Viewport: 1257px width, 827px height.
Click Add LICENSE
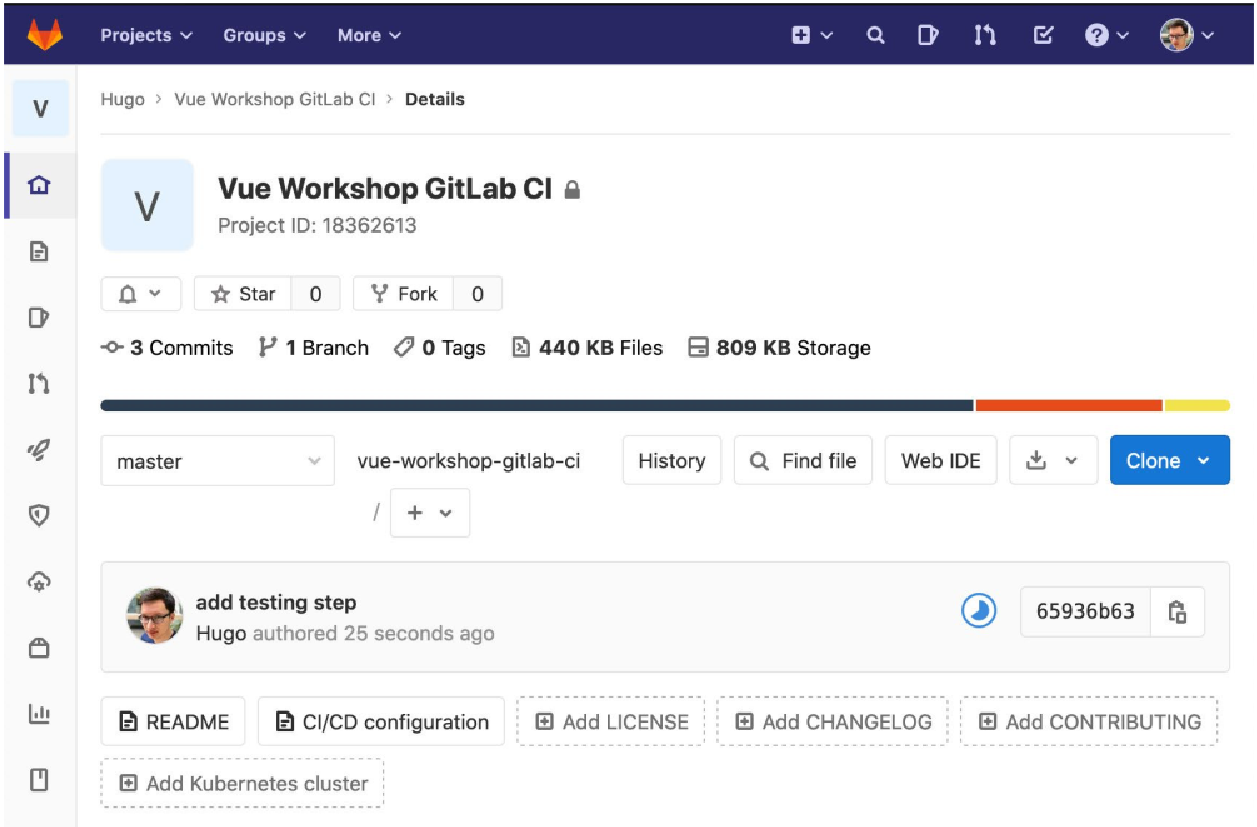pyautogui.click(x=611, y=721)
